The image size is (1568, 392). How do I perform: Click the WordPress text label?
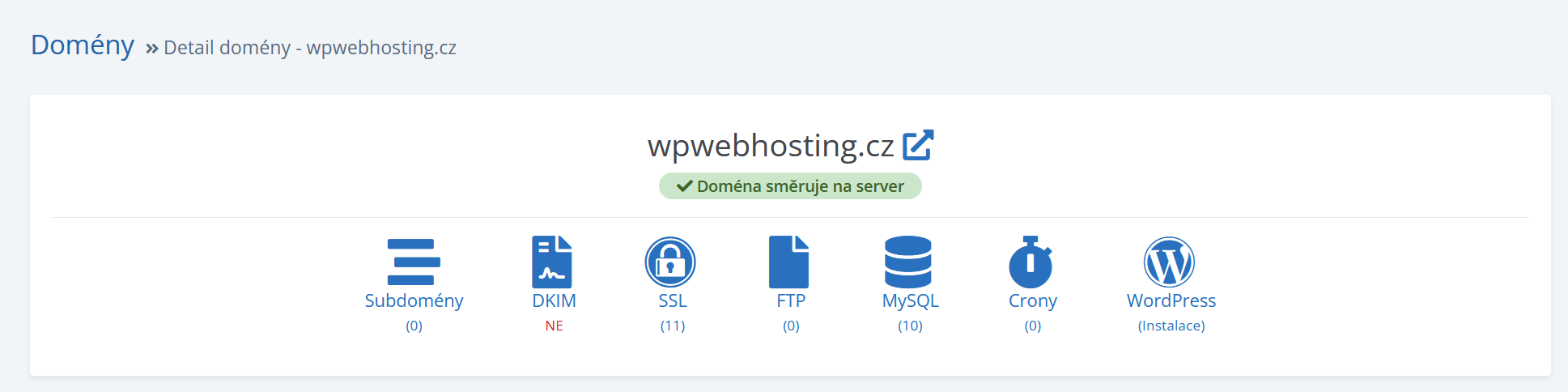1171,300
